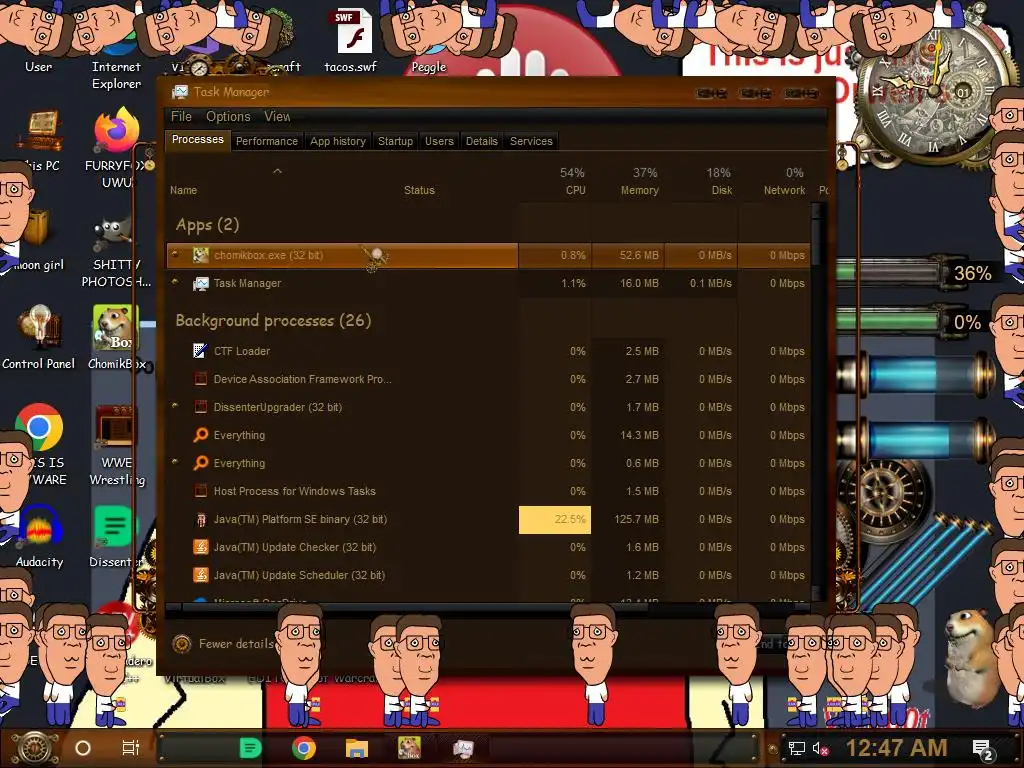Select the chomikbox.exe (32 bit) app row

coord(488,255)
